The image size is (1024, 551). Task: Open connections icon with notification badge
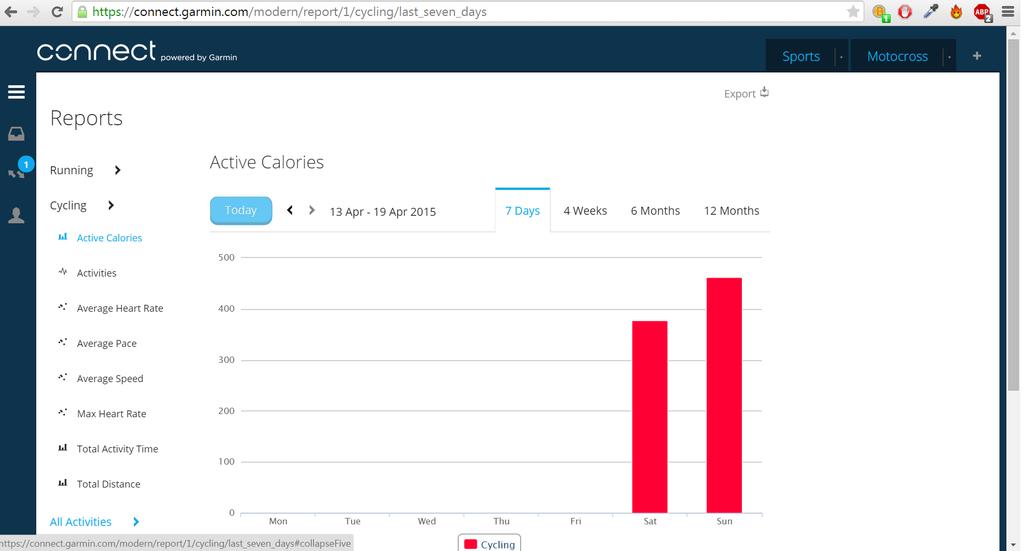[18, 169]
